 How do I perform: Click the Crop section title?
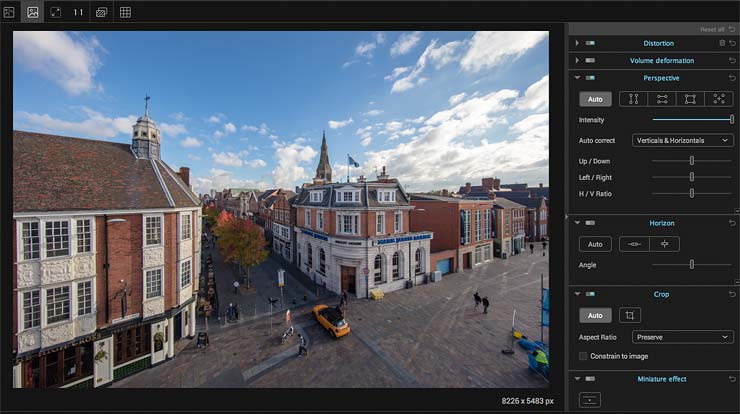pyautogui.click(x=661, y=294)
